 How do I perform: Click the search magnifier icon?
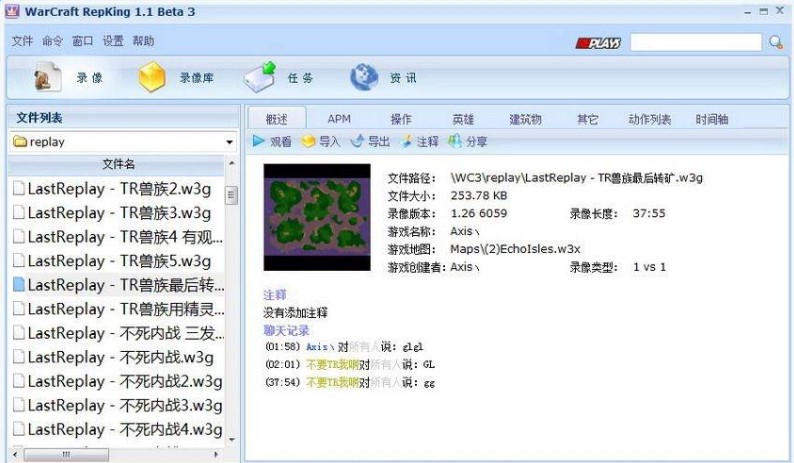coord(775,42)
